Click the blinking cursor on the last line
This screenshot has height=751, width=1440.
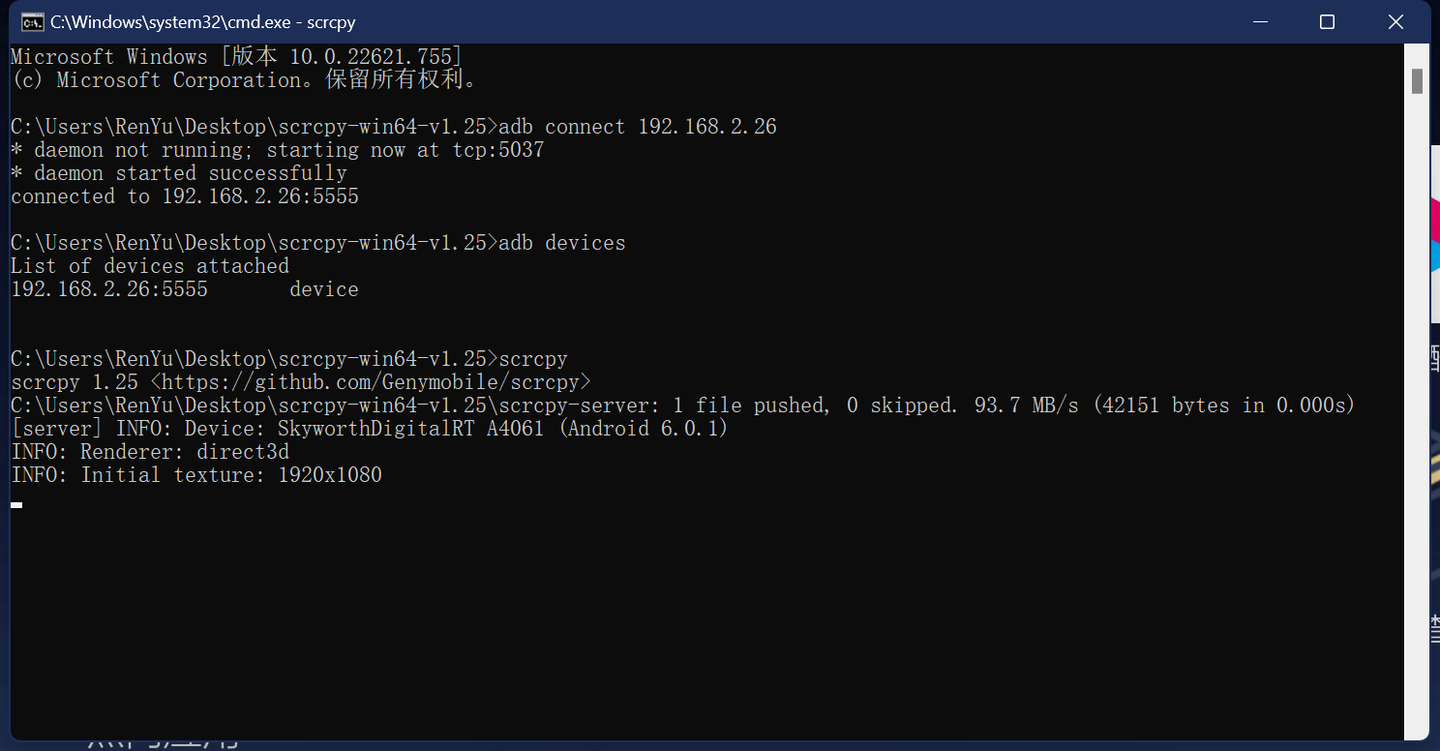click(16, 504)
